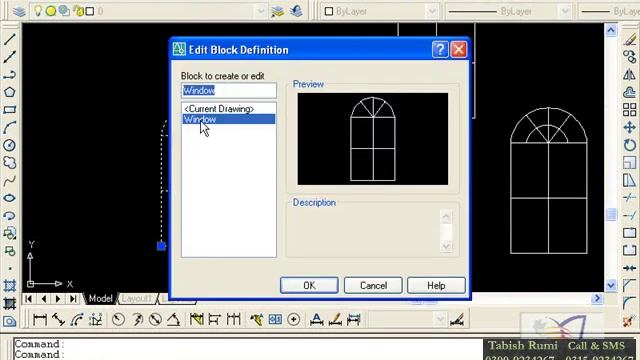Screen dimensions: 640x360
Task: Select the Gradient tool
Action: tap(9, 304)
